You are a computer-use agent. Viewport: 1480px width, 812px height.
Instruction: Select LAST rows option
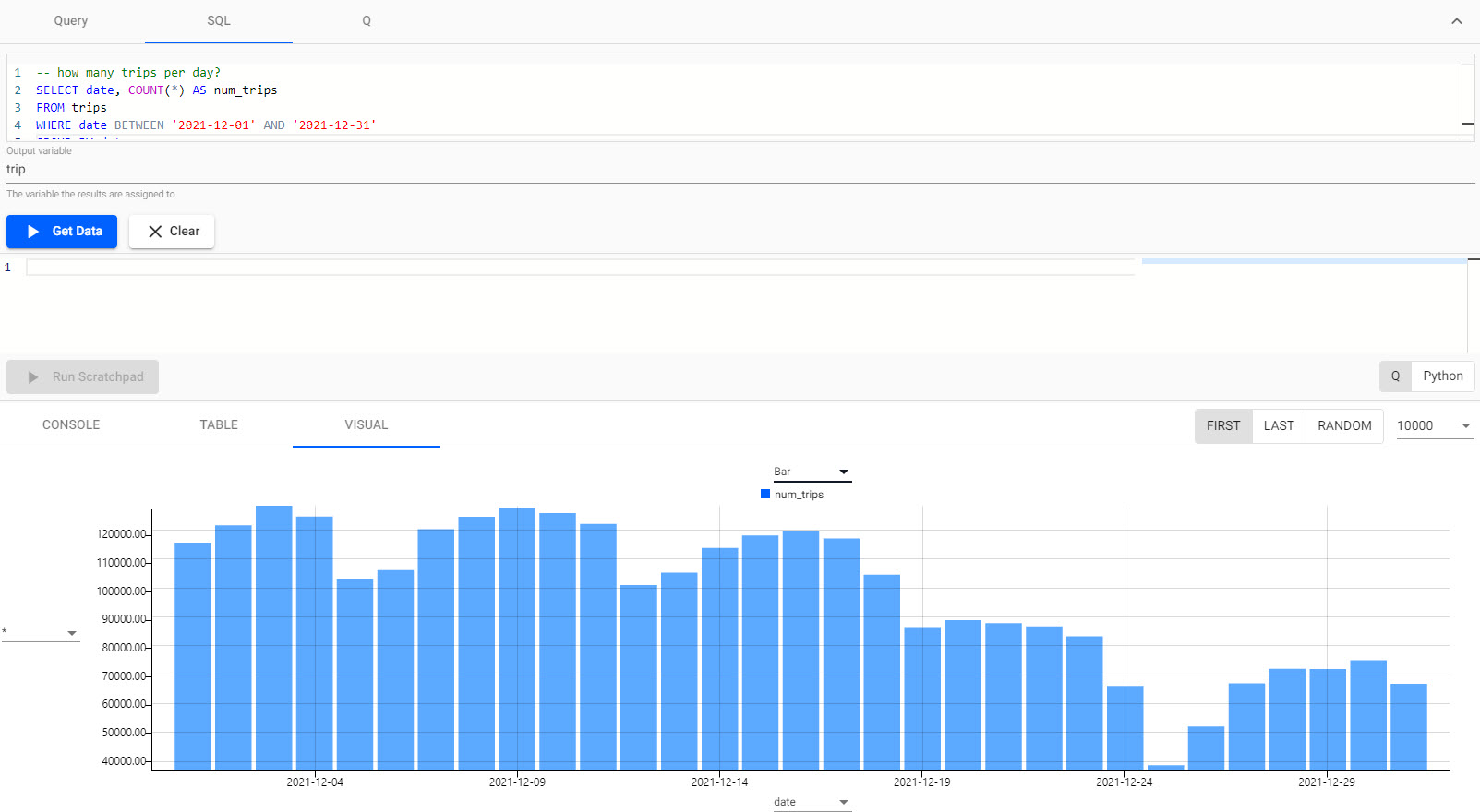point(1279,425)
